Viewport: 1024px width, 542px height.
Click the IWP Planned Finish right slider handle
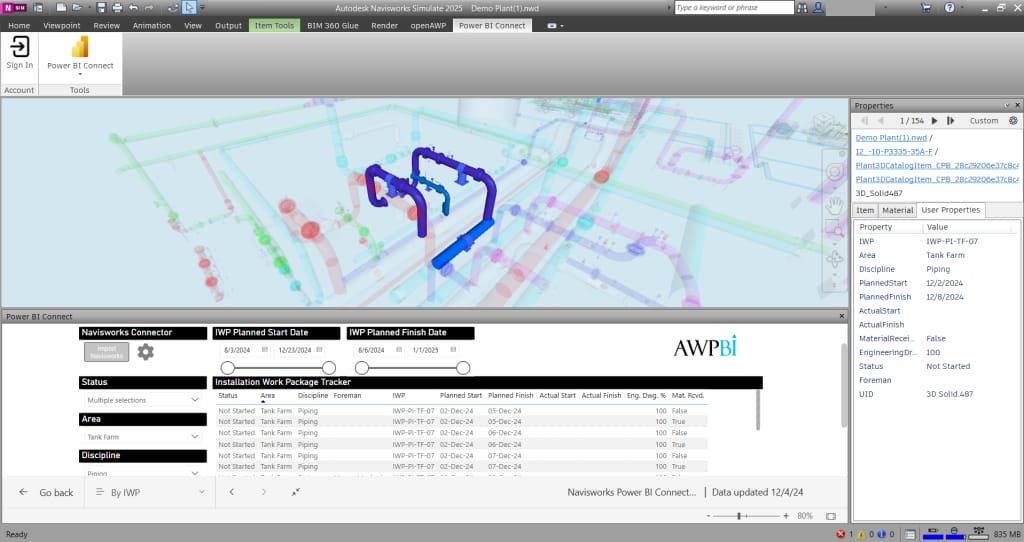click(x=463, y=368)
